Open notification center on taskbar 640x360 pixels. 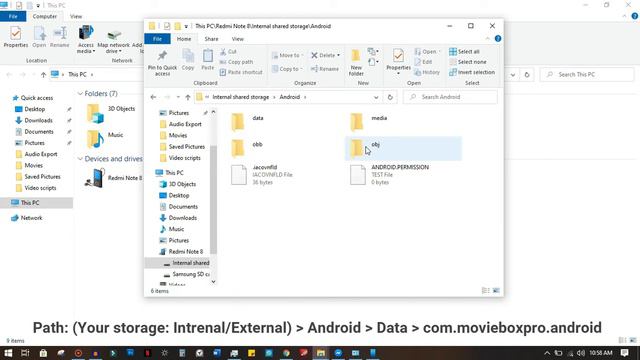point(624,353)
